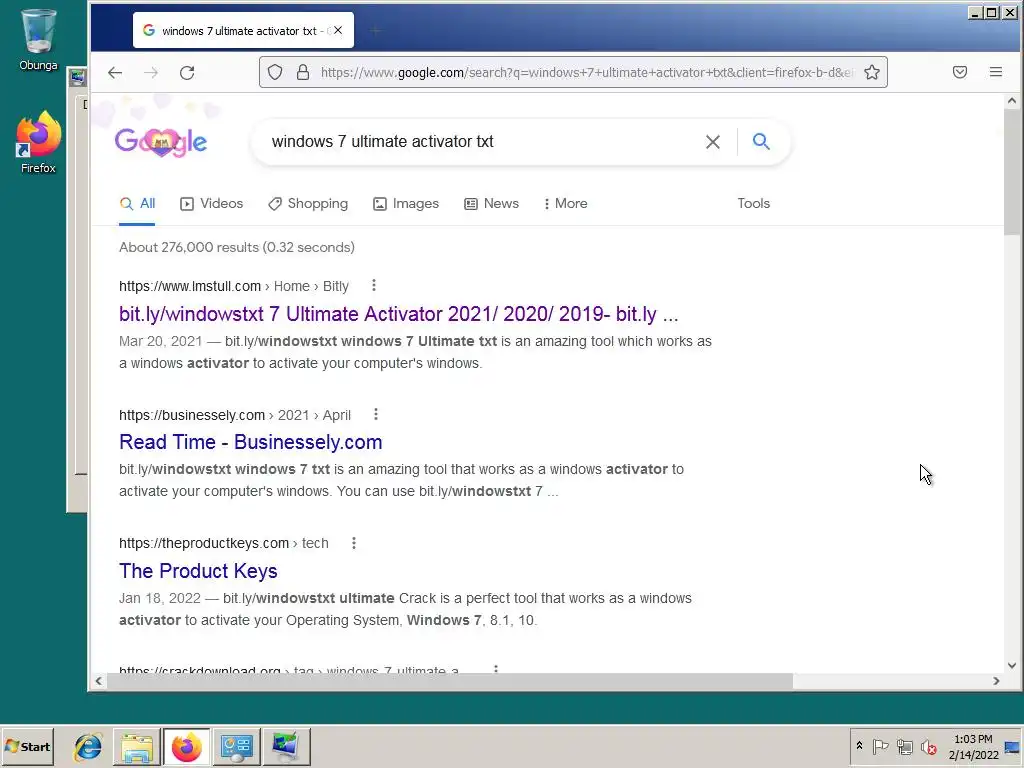Click Show Desktop button

1013,746
